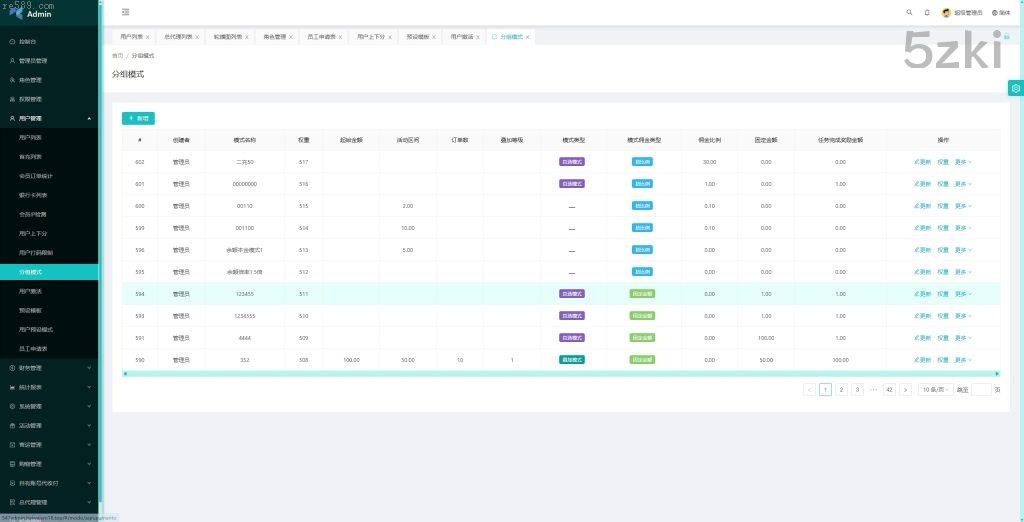The height and width of the screenshot is (522, 1024).
Task: Select 银行卡列表 in the sidebar
Action: point(33,195)
